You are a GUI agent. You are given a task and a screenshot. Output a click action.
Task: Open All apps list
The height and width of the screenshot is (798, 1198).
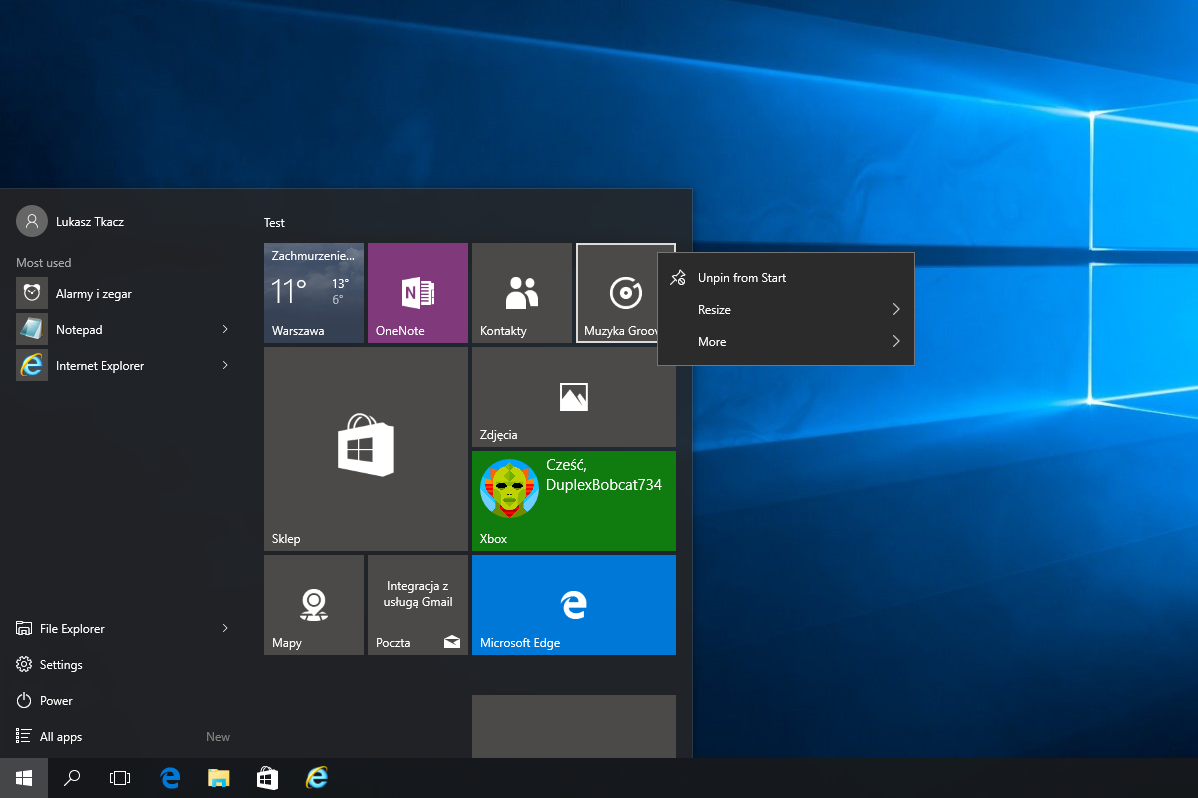pyautogui.click(x=61, y=737)
